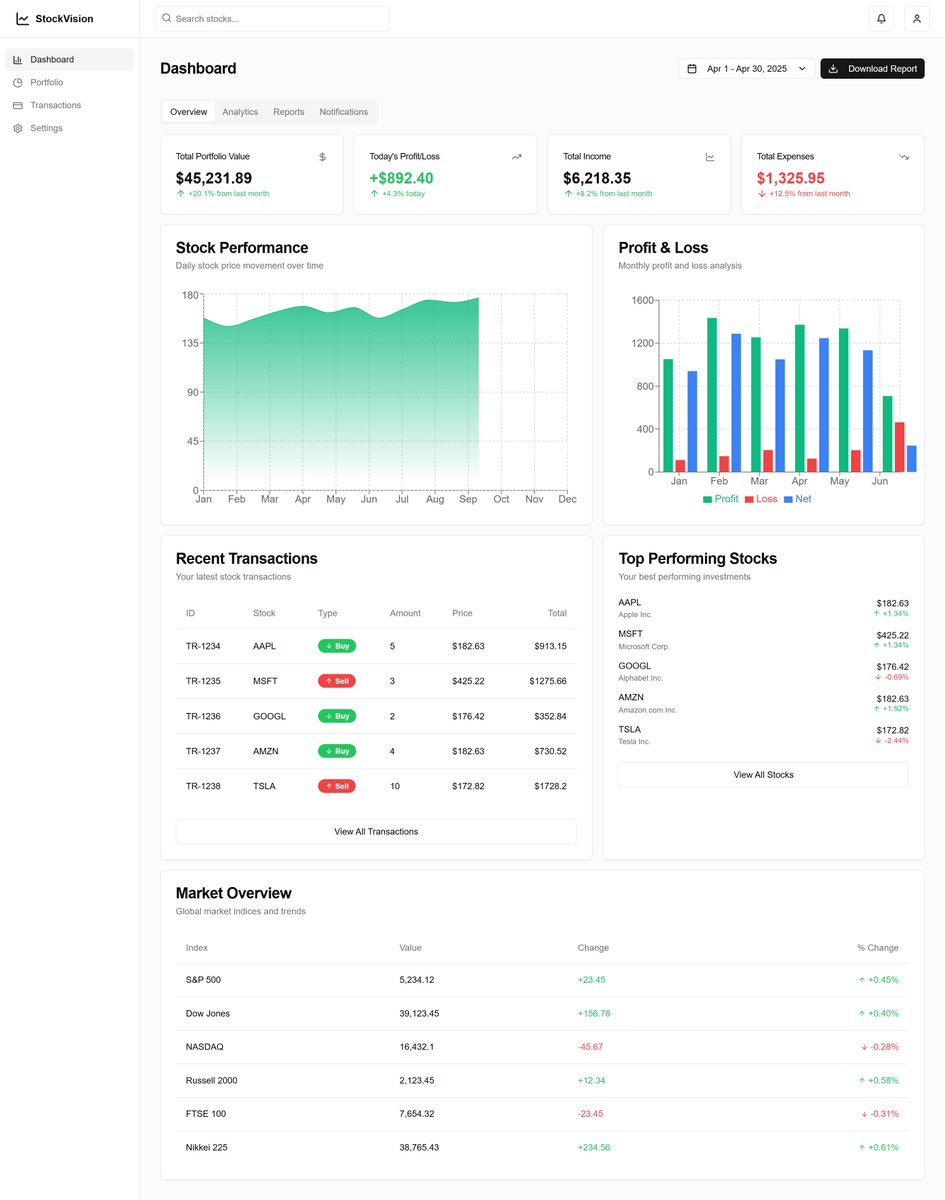Open Settings in the sidebar
Image resolution: width=945 pixels, height=1200 pixels.
pyautogui.click(x=69, y=128)
